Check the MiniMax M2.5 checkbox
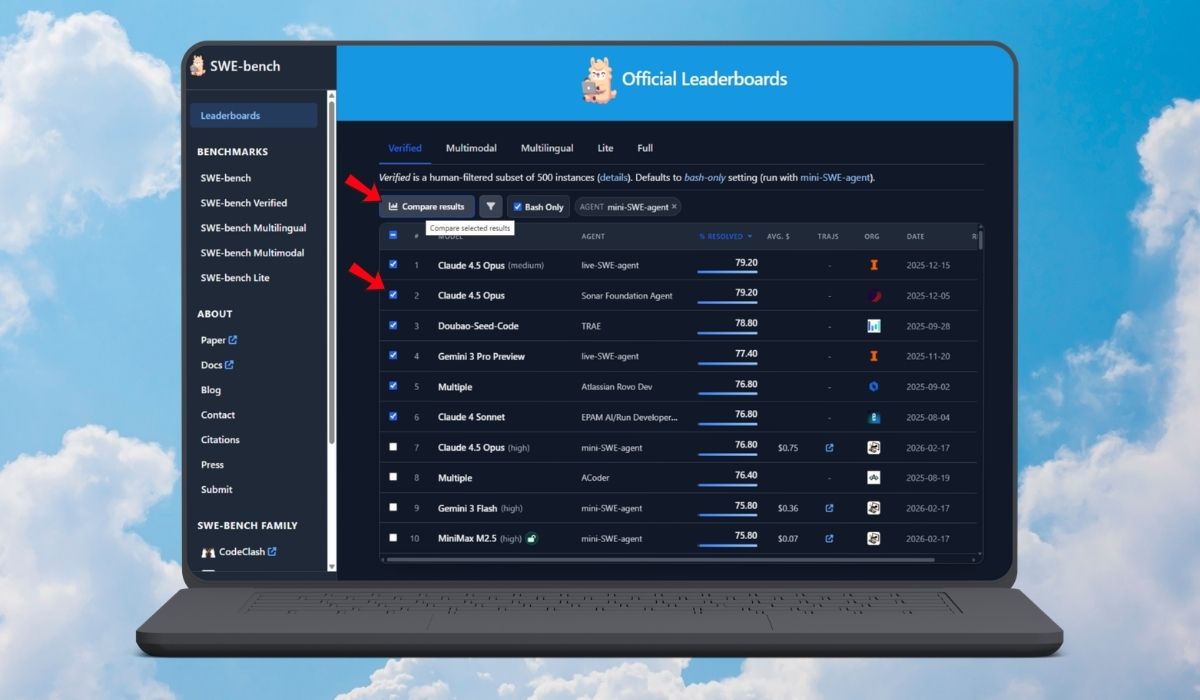This screenshot has height=700, width=1200. click(x=393, y=537)
